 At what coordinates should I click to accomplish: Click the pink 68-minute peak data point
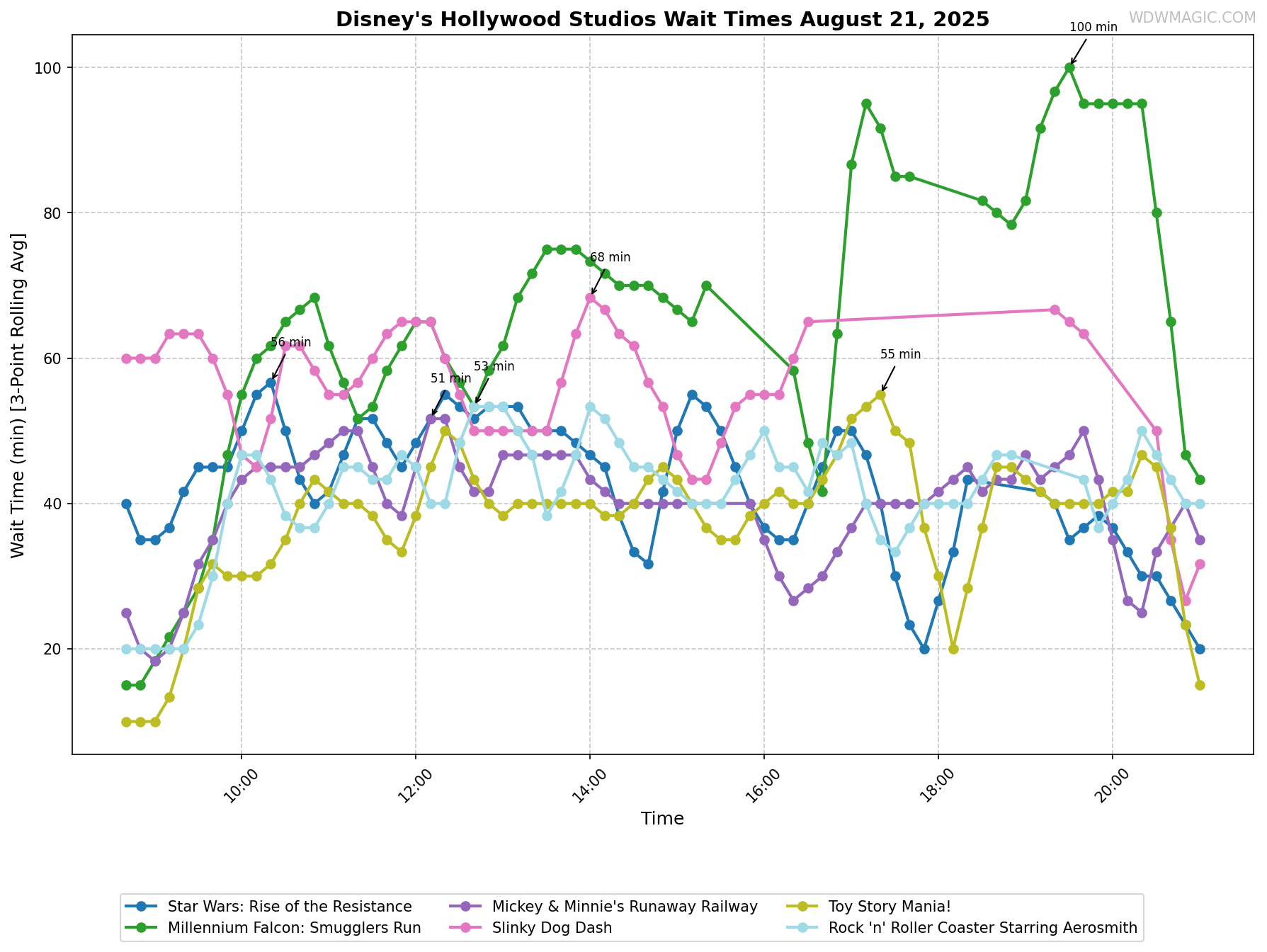pos(590,297)
